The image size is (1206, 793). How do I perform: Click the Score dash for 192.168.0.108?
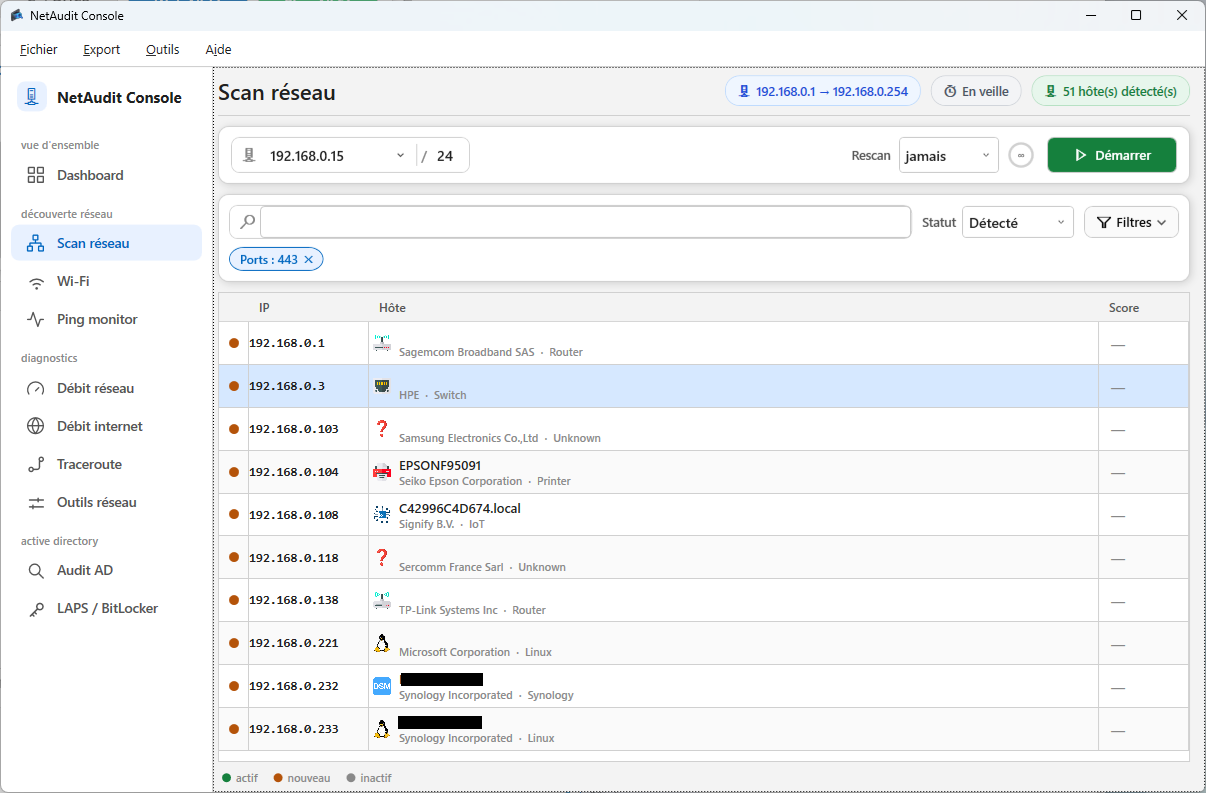(x=1118, y=515)
